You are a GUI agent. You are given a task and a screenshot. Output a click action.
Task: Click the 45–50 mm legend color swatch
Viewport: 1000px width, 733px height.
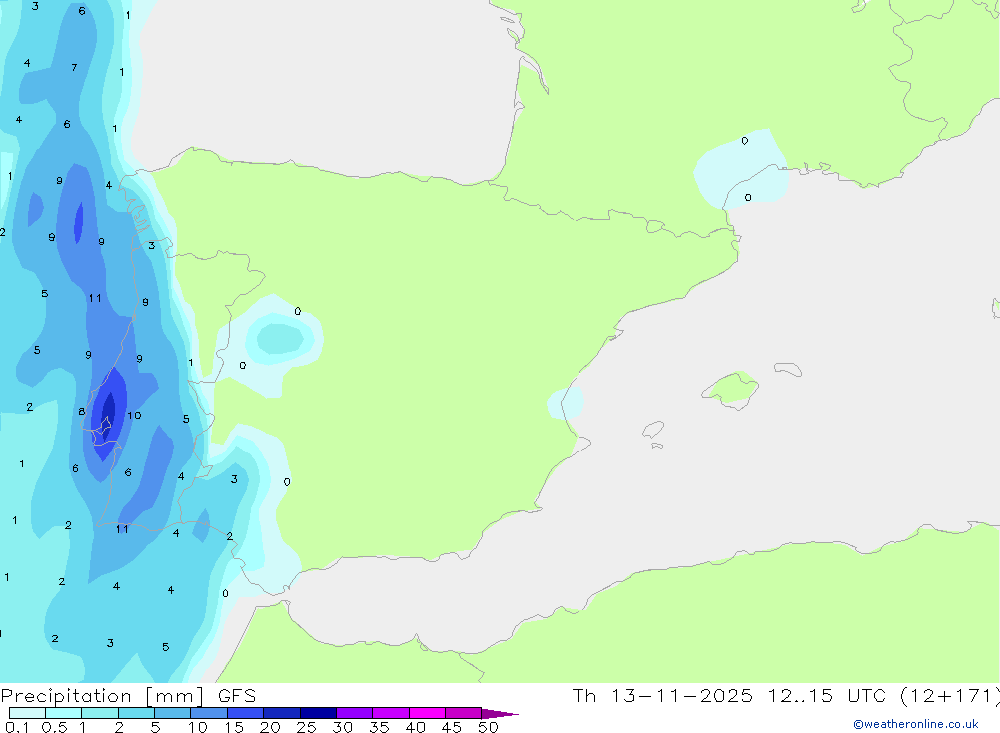(463, 713)
